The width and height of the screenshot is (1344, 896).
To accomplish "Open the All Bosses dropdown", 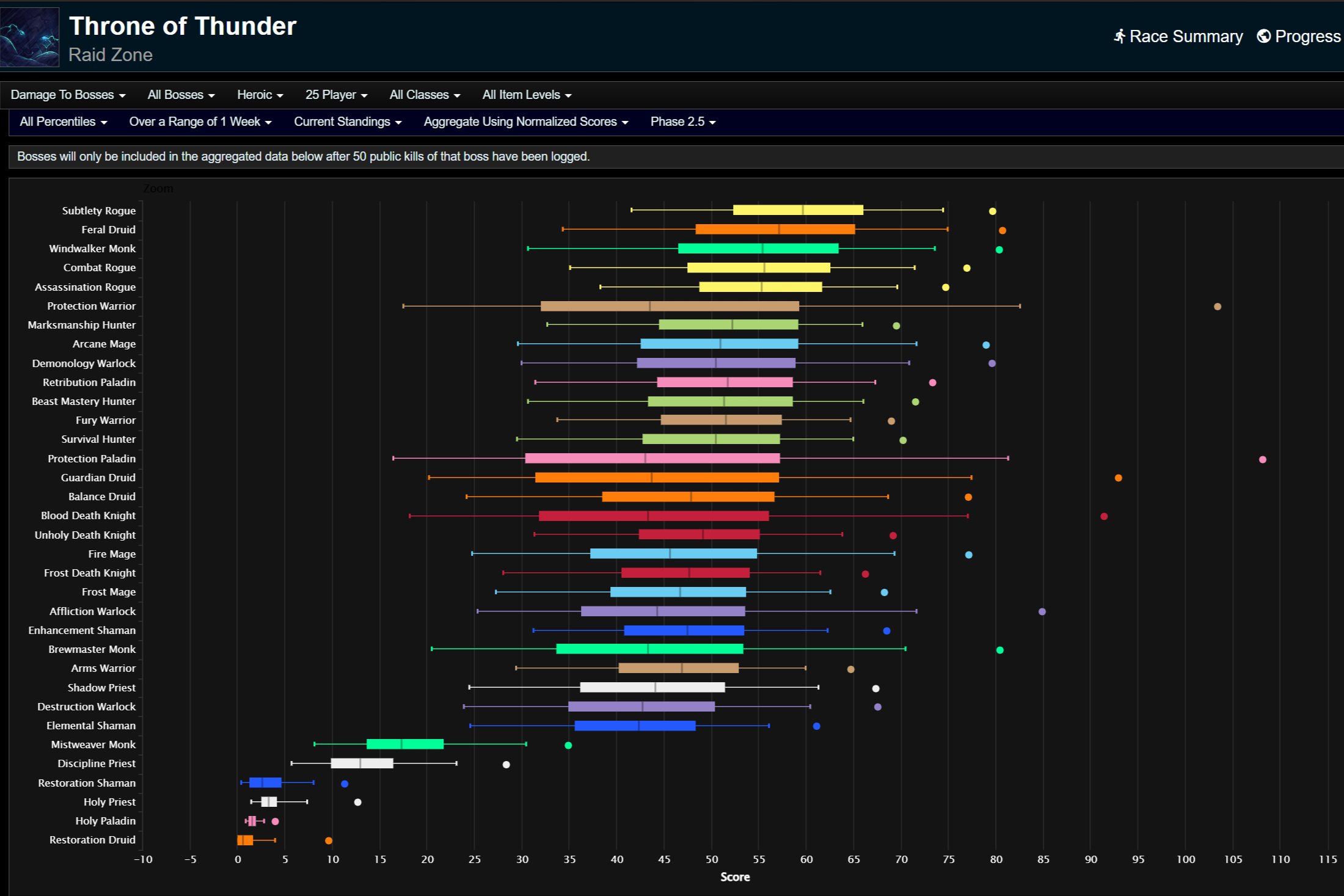I will point(181,95).
